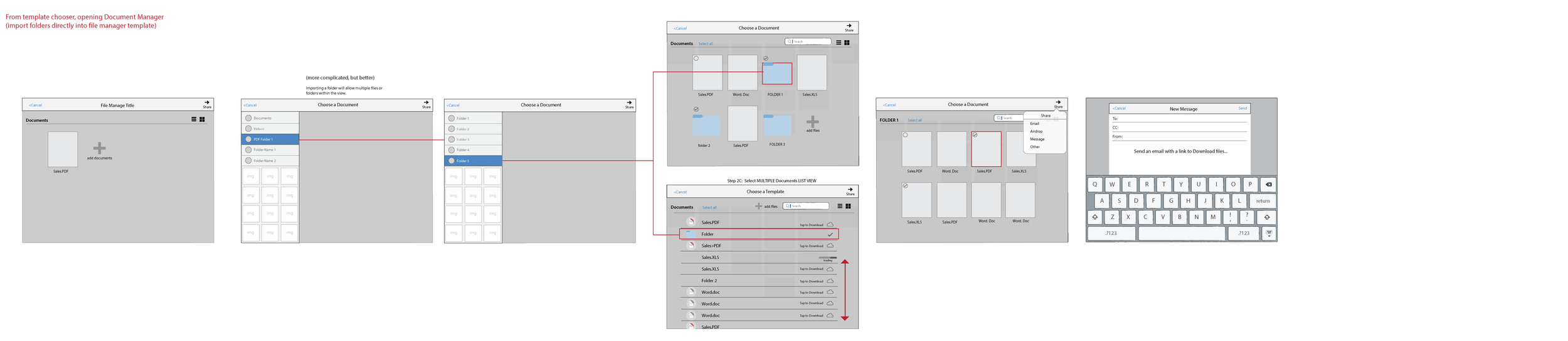Cancel the screen listing Folder Name 2
The width and height of the screenshot is (1568, 341).
(250, 105)
